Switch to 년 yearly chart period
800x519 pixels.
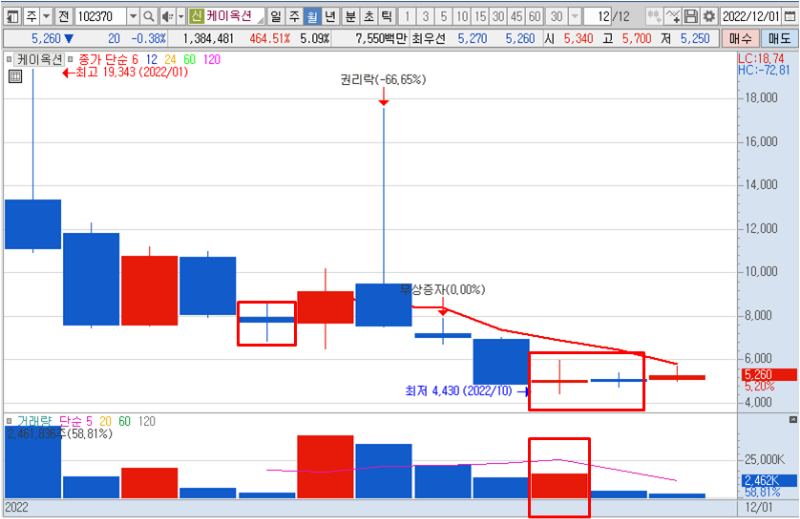(330, 17)
